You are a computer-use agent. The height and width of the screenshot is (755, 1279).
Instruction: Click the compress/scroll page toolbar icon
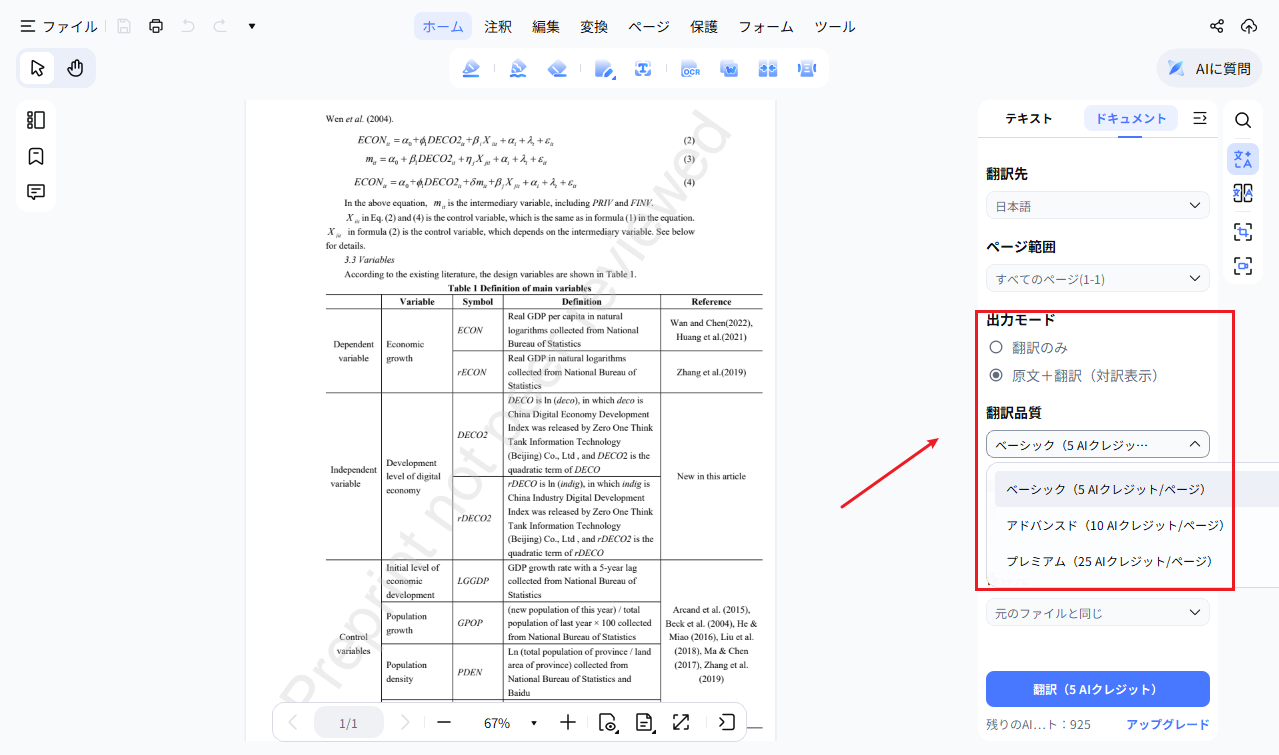(807, 68)
